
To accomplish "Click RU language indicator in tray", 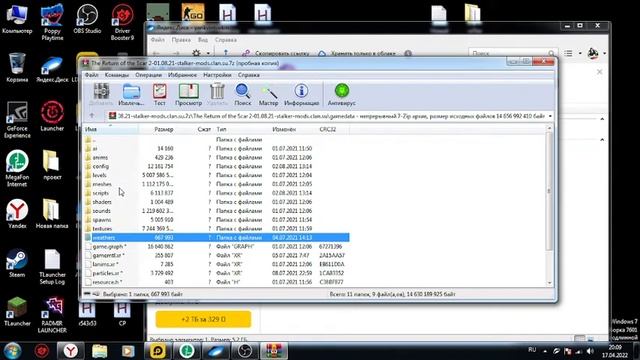I will click(532, 350).
